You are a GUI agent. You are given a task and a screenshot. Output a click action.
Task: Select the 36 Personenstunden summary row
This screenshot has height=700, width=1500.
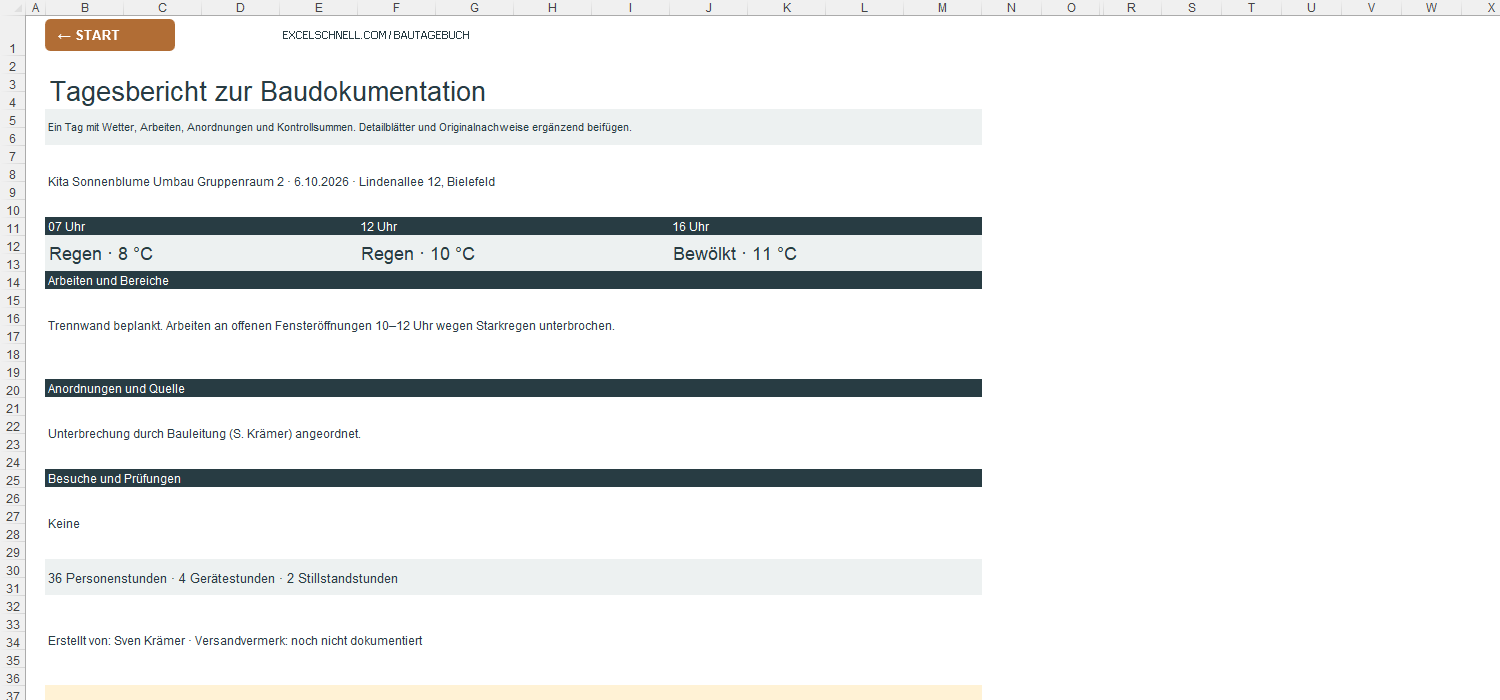coord(513,578)
